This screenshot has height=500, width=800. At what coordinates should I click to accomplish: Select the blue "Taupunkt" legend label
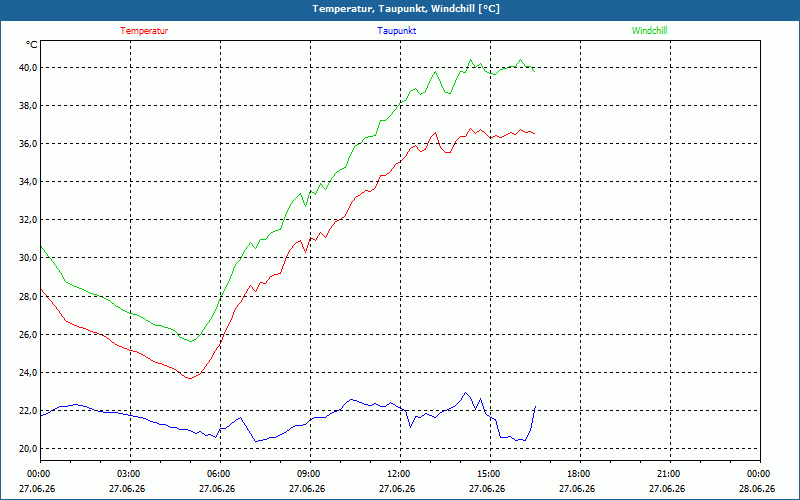(396, 31)
